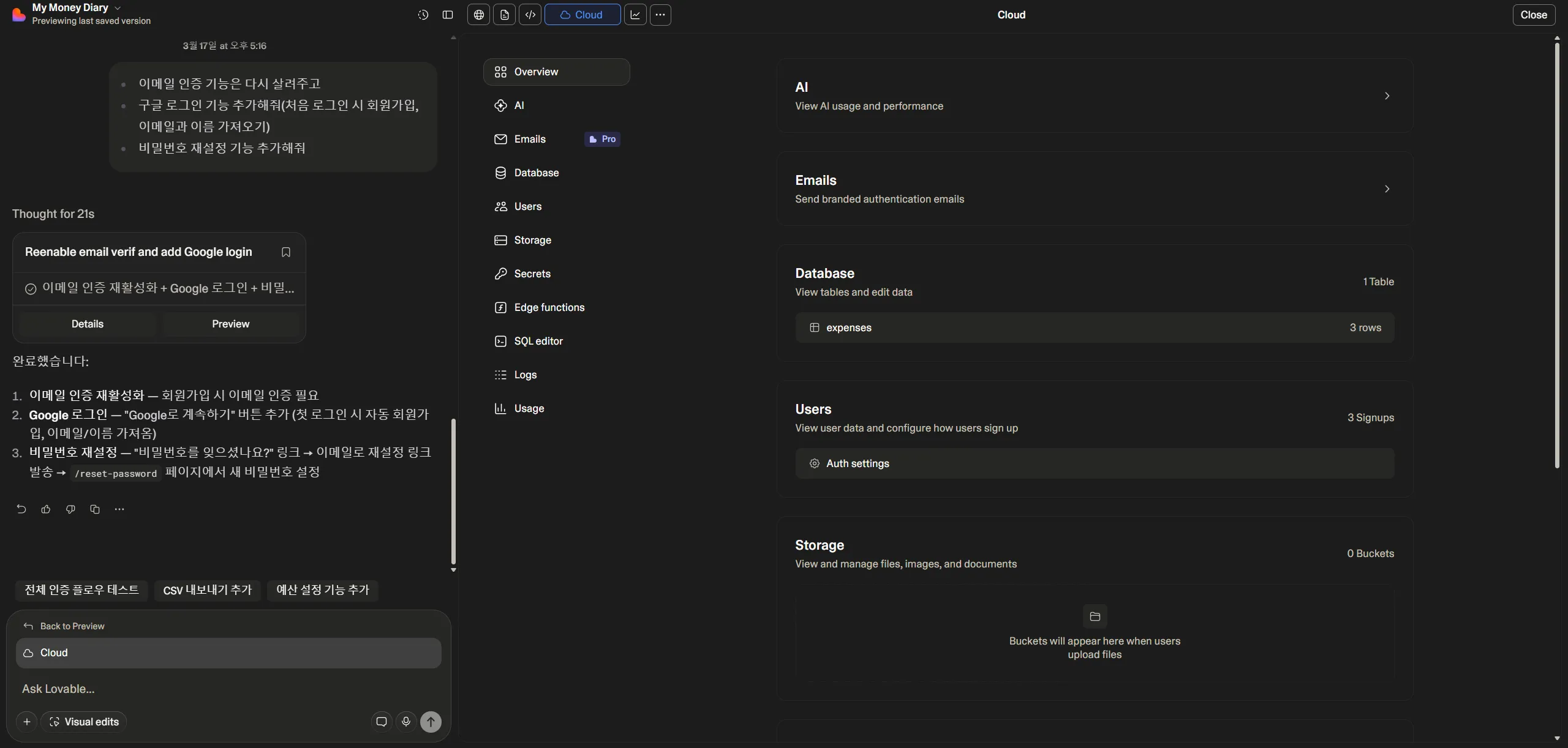Viewport: 1568px width, 748px height.
Task: Click the thumbs down feedback icon
Action: [70, 509]
